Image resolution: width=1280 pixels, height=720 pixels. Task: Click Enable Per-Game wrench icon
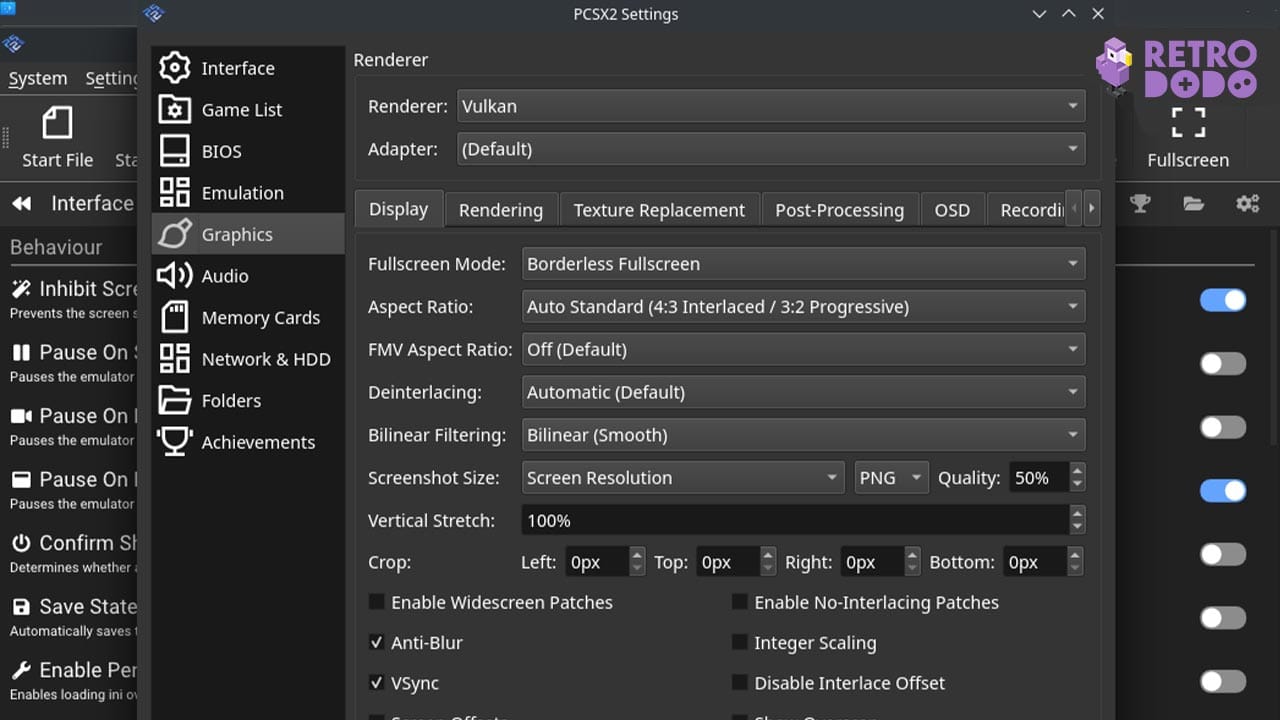[21, 670]
